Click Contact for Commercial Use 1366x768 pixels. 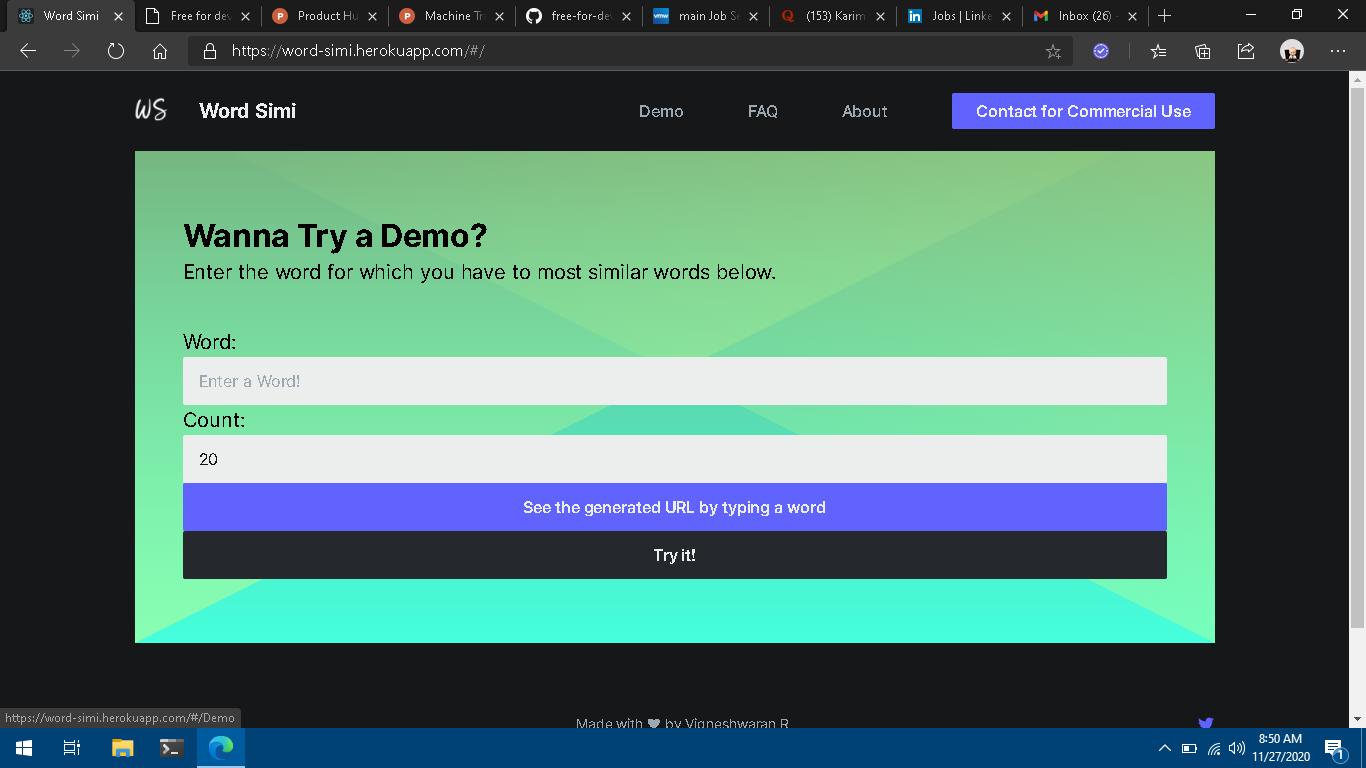coord(1083,111)
